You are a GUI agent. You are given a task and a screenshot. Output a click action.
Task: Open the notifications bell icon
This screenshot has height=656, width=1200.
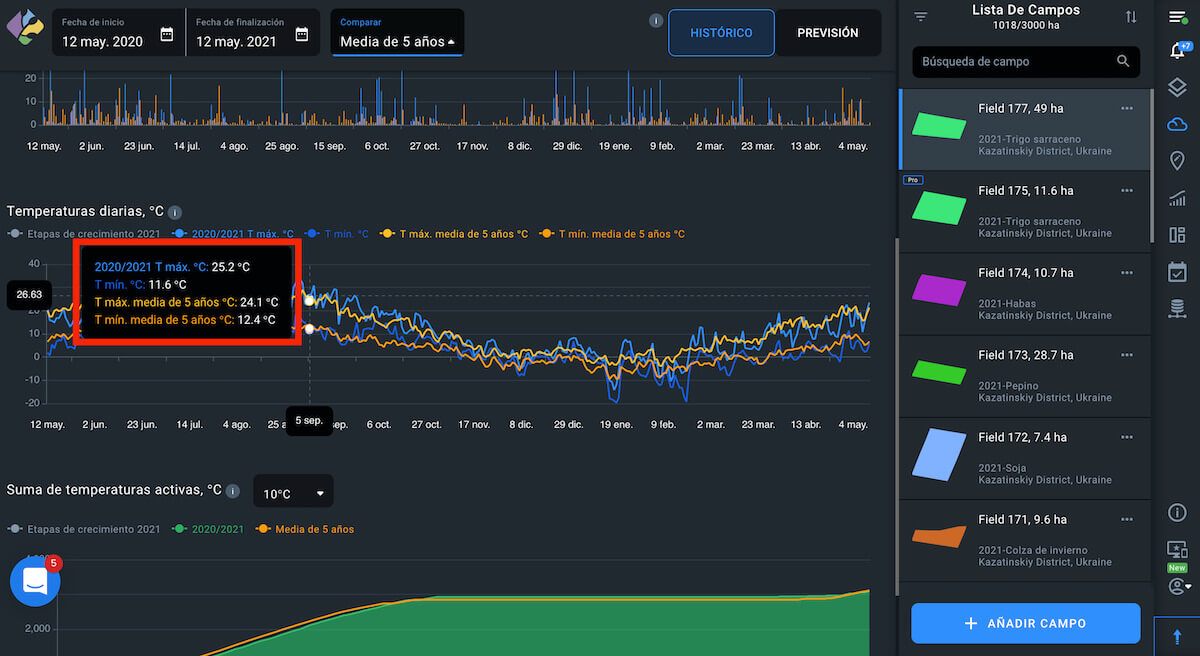(x=1177, y=51)
